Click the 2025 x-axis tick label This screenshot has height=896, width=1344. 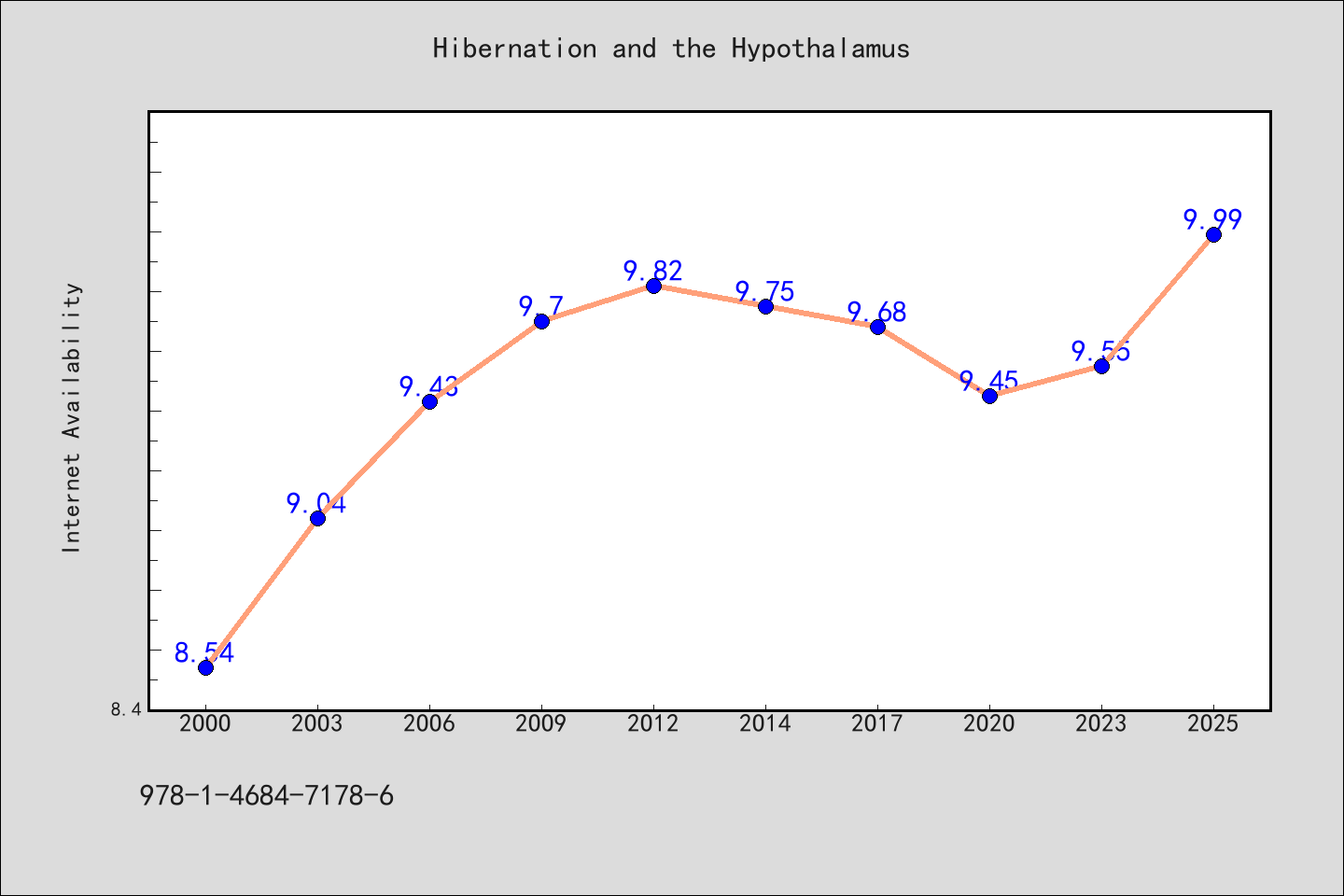click(x=1213, y=723)
